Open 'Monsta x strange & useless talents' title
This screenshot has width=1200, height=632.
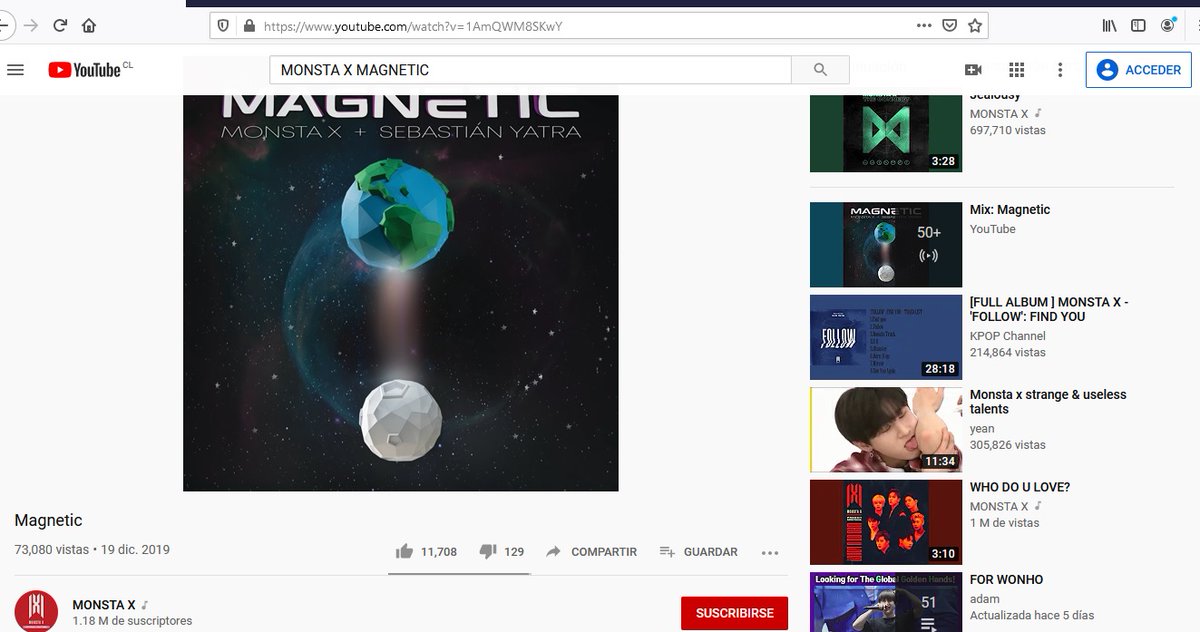(1048, 402)
